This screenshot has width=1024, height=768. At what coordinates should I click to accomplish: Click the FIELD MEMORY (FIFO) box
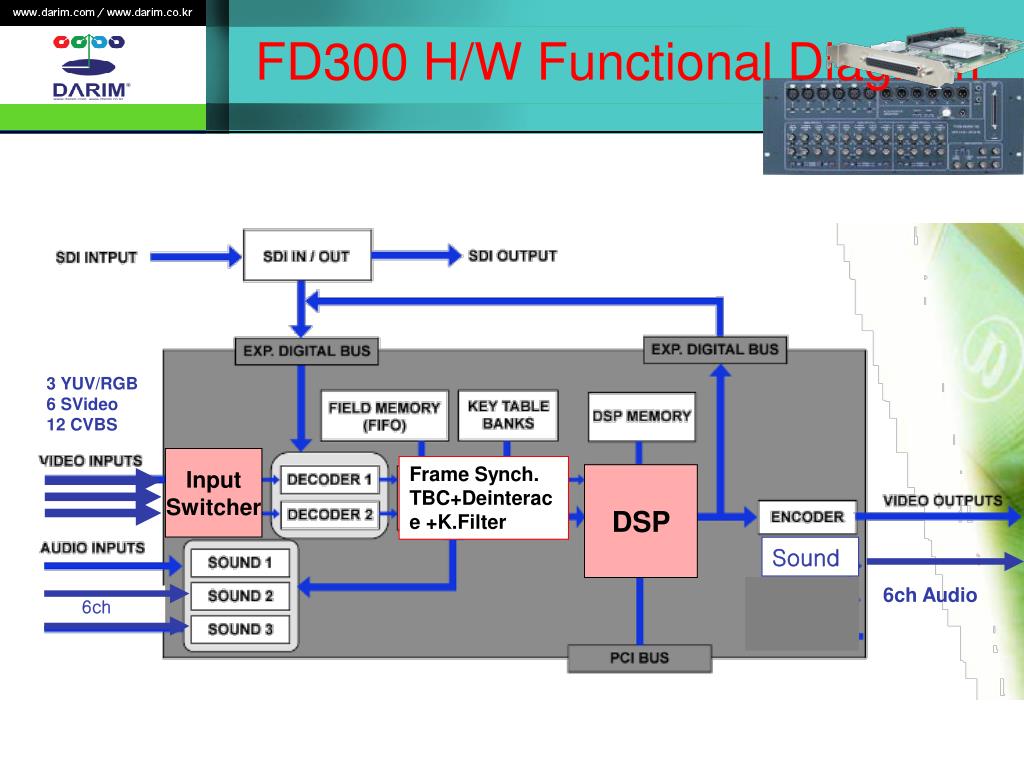tap(384, 416)
